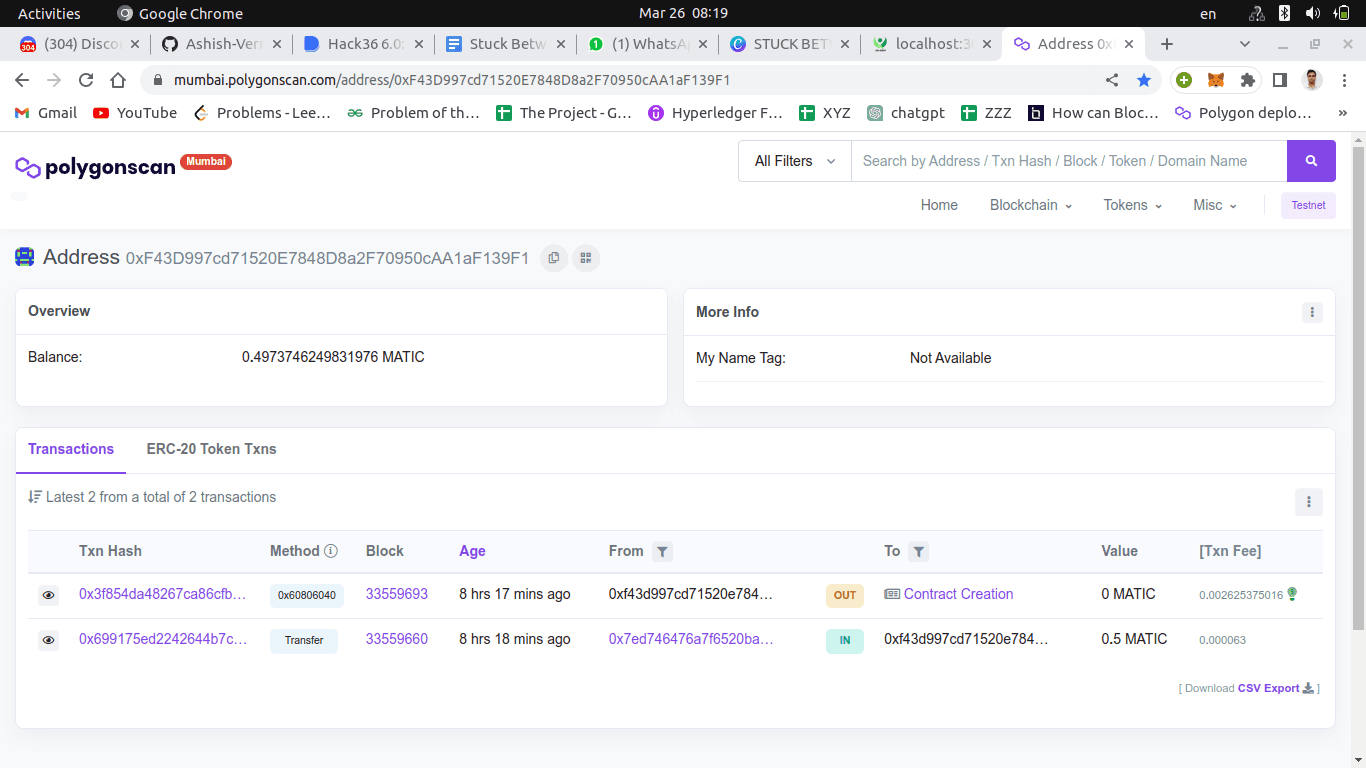Open block 33559693
Viewport: 1366px width, 768px height.
[x=397, y=594]
